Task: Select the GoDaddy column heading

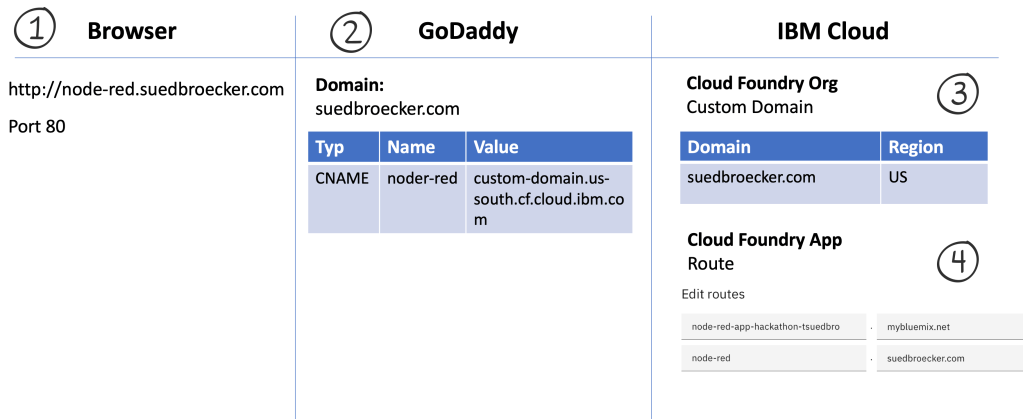Action: point(468,31)
